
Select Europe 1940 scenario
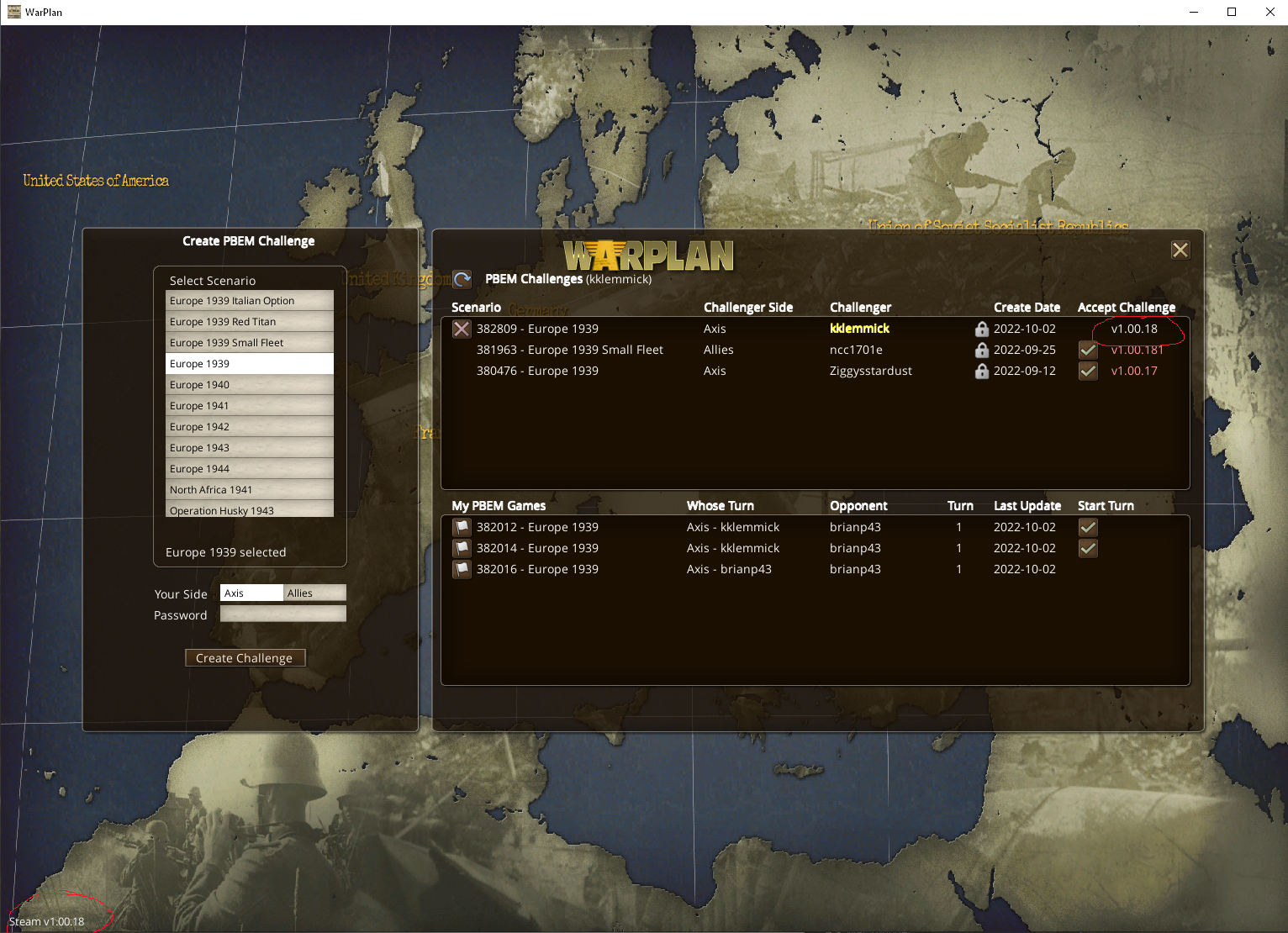coord(250,384)
